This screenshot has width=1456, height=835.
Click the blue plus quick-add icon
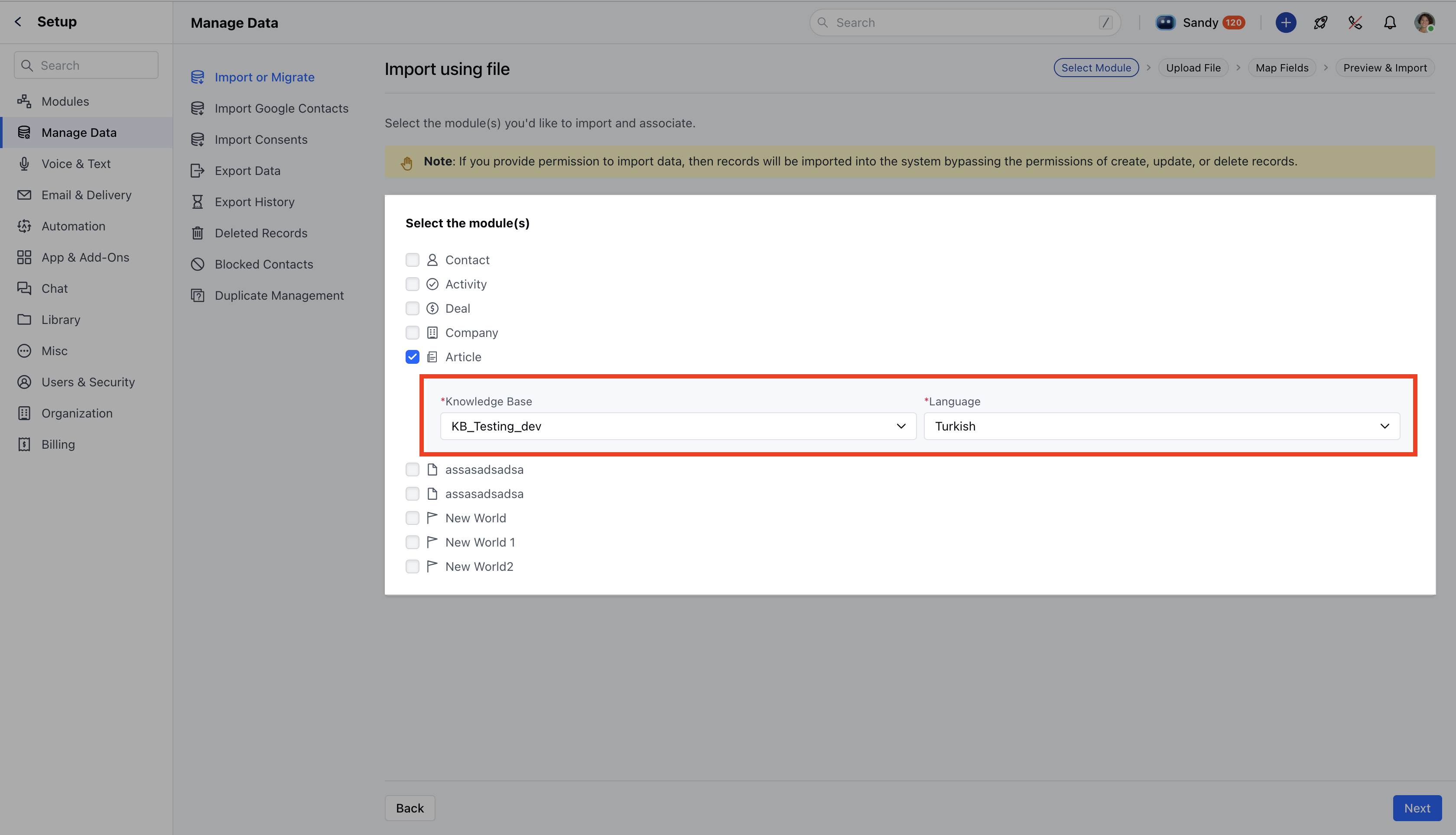[x=1286, y=23]
